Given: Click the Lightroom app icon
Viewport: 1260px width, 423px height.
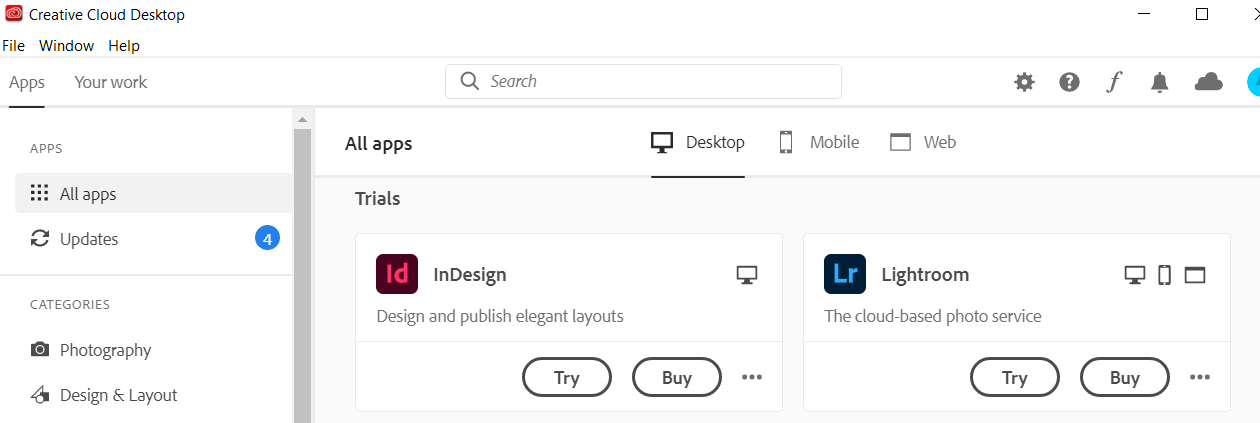Looking at the screenshot, I should pos(845,274).
